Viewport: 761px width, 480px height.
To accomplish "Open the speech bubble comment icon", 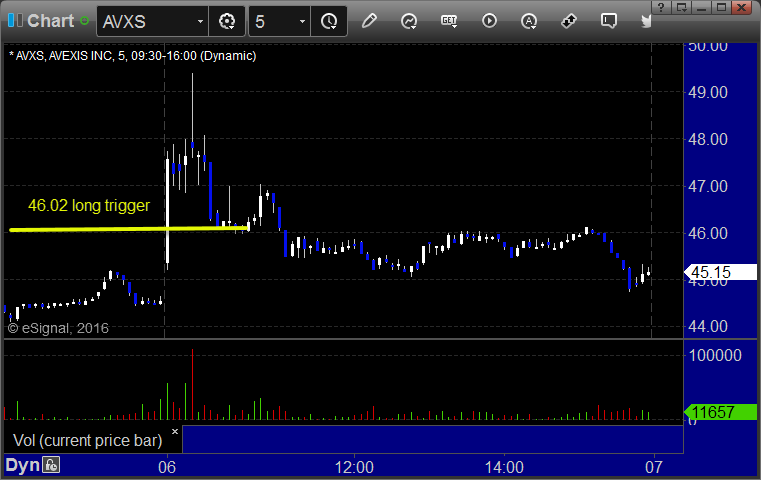I will (609, 21).
